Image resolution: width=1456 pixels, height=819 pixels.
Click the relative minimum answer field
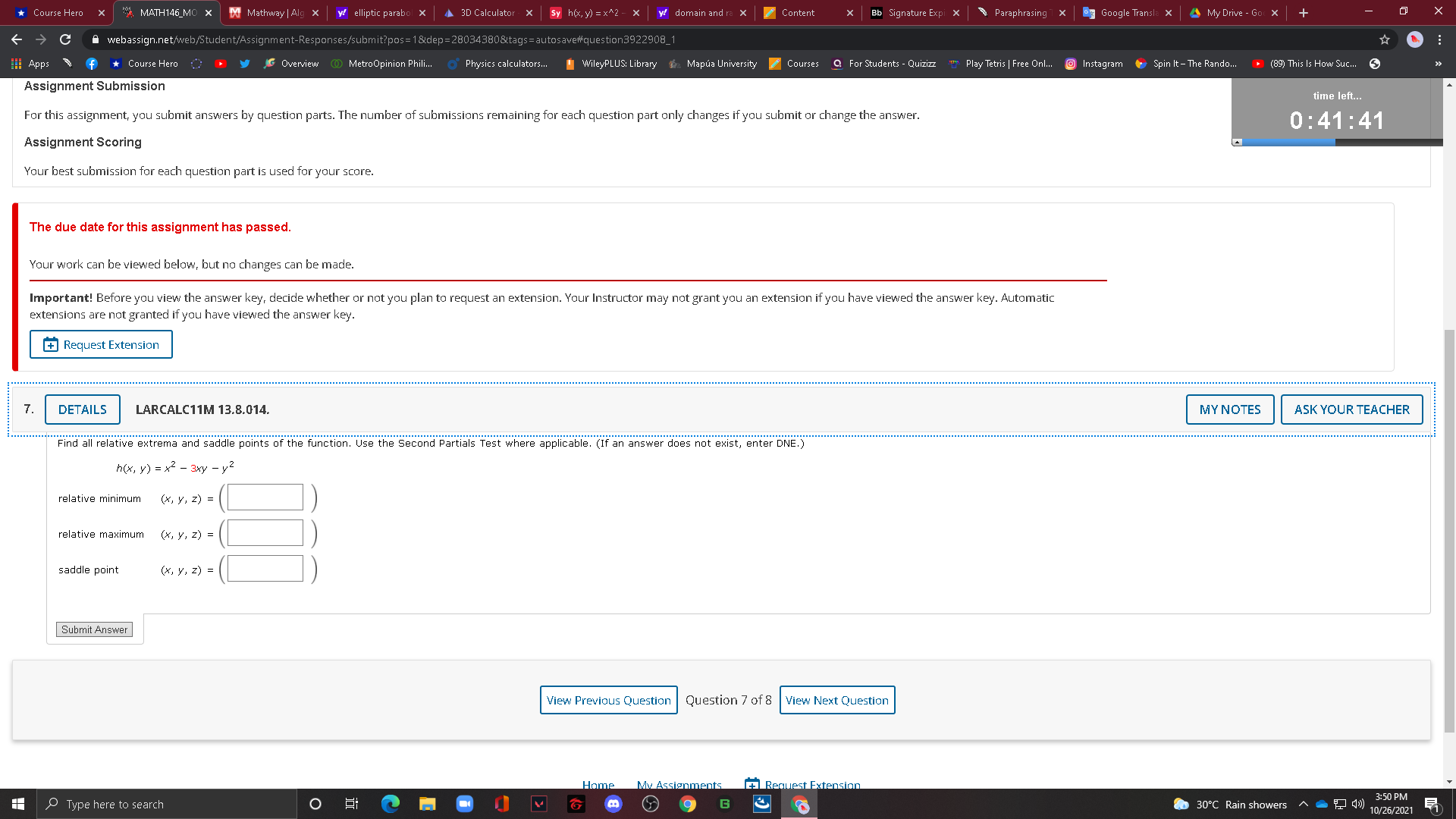[265, 497]
